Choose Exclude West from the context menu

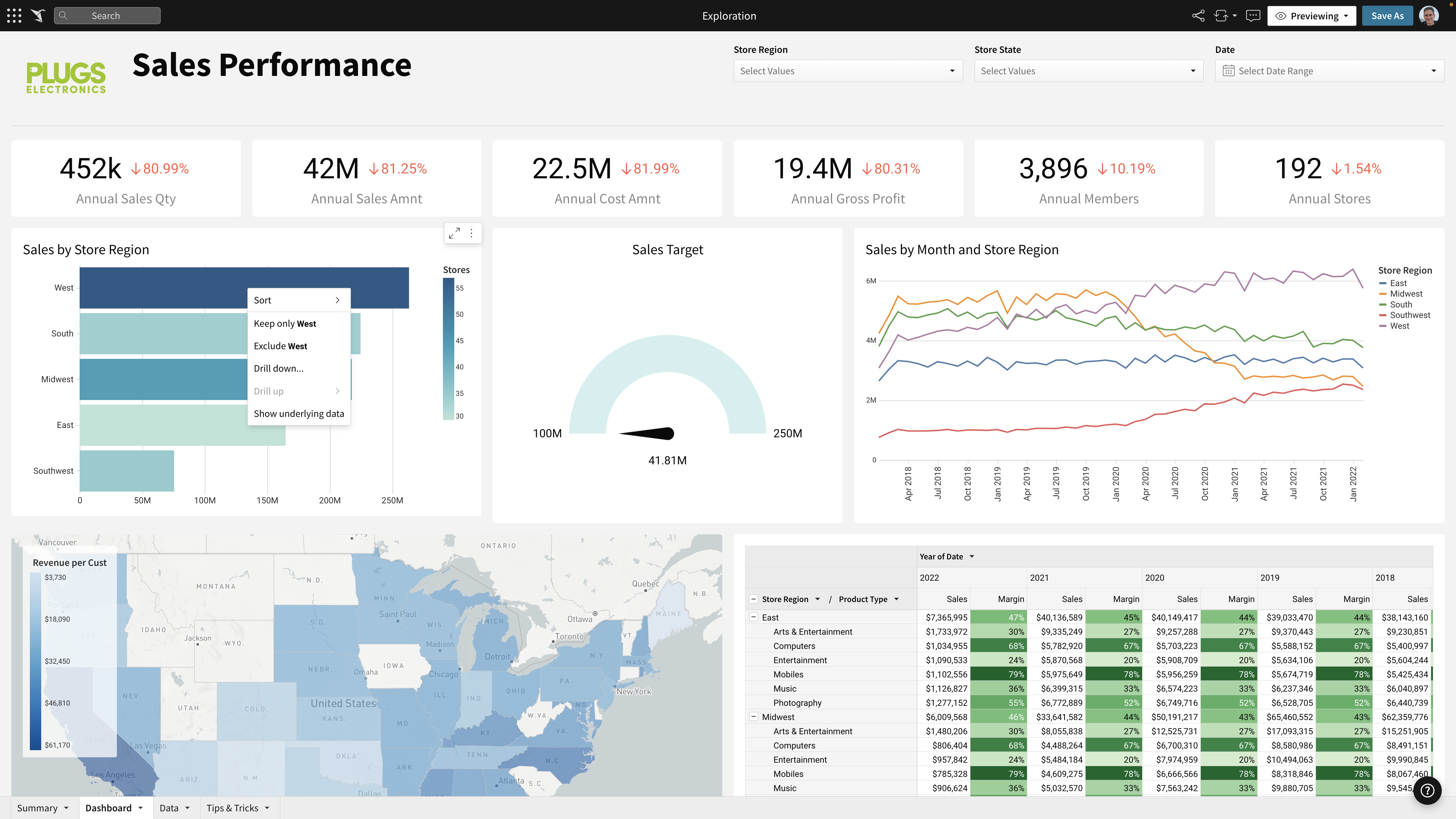[x=280, y=345]
